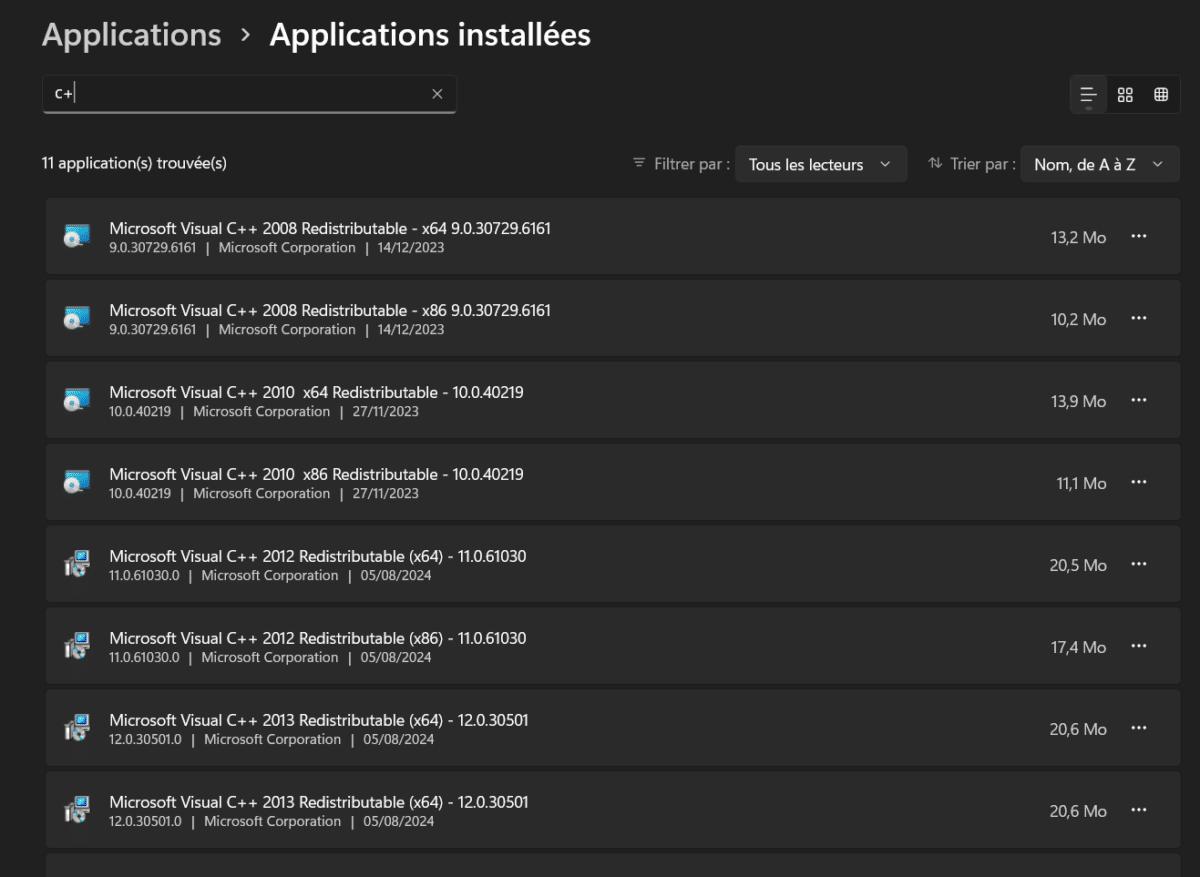Click the 11,1 Mo size value
Image resolution: width=1200 pixels, height=877 pixels.
pyautogui.click(x=1081, y=483)
